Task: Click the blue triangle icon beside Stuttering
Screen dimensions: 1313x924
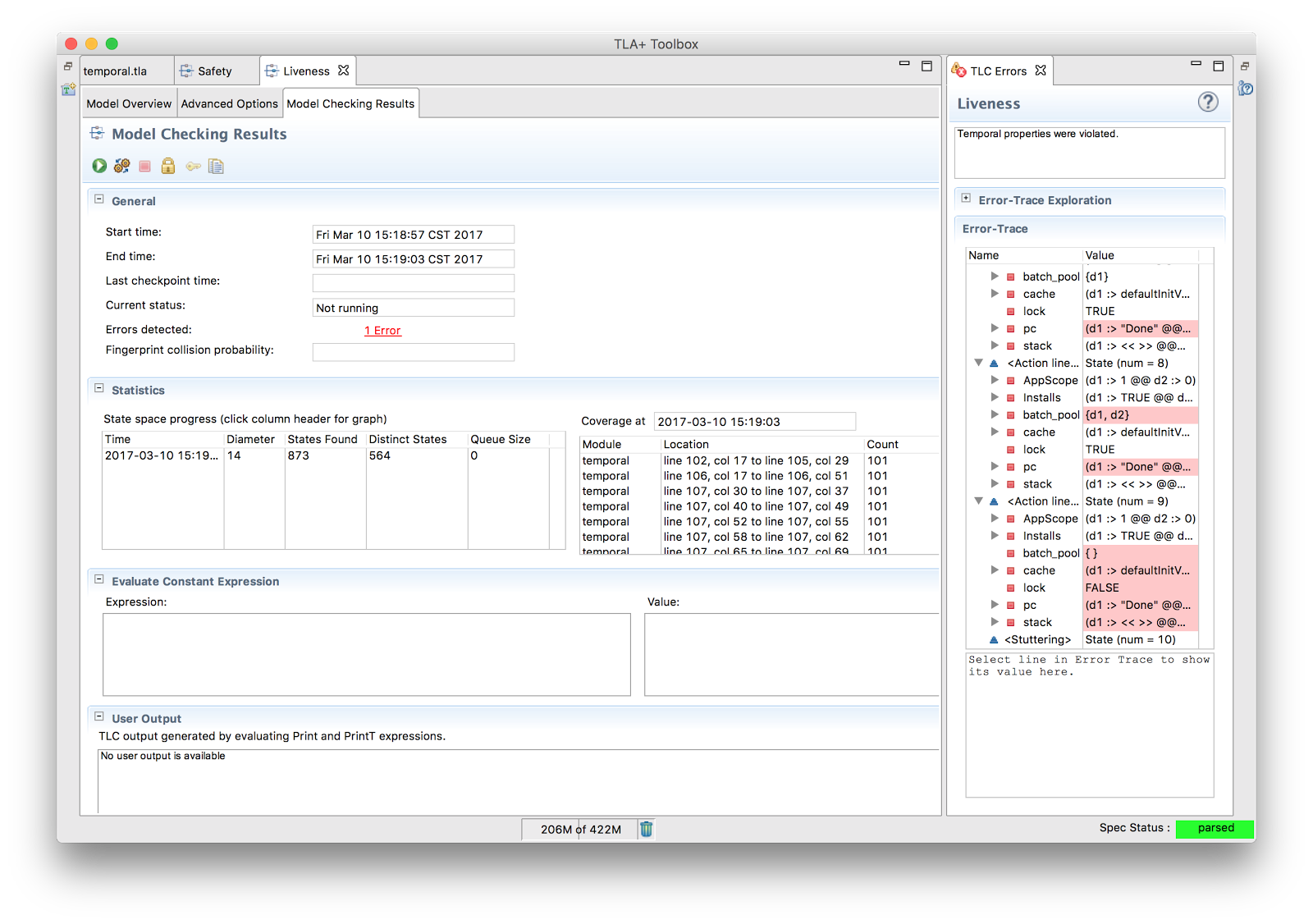Action: (x=994, y=640)
